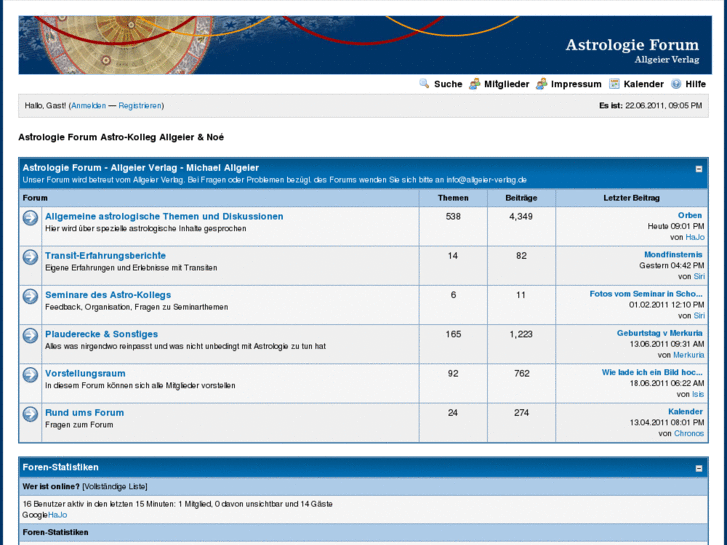This screenshot has width=727, height=545.
Task: Click the Beiträge count 1,223
Action: 521,334
